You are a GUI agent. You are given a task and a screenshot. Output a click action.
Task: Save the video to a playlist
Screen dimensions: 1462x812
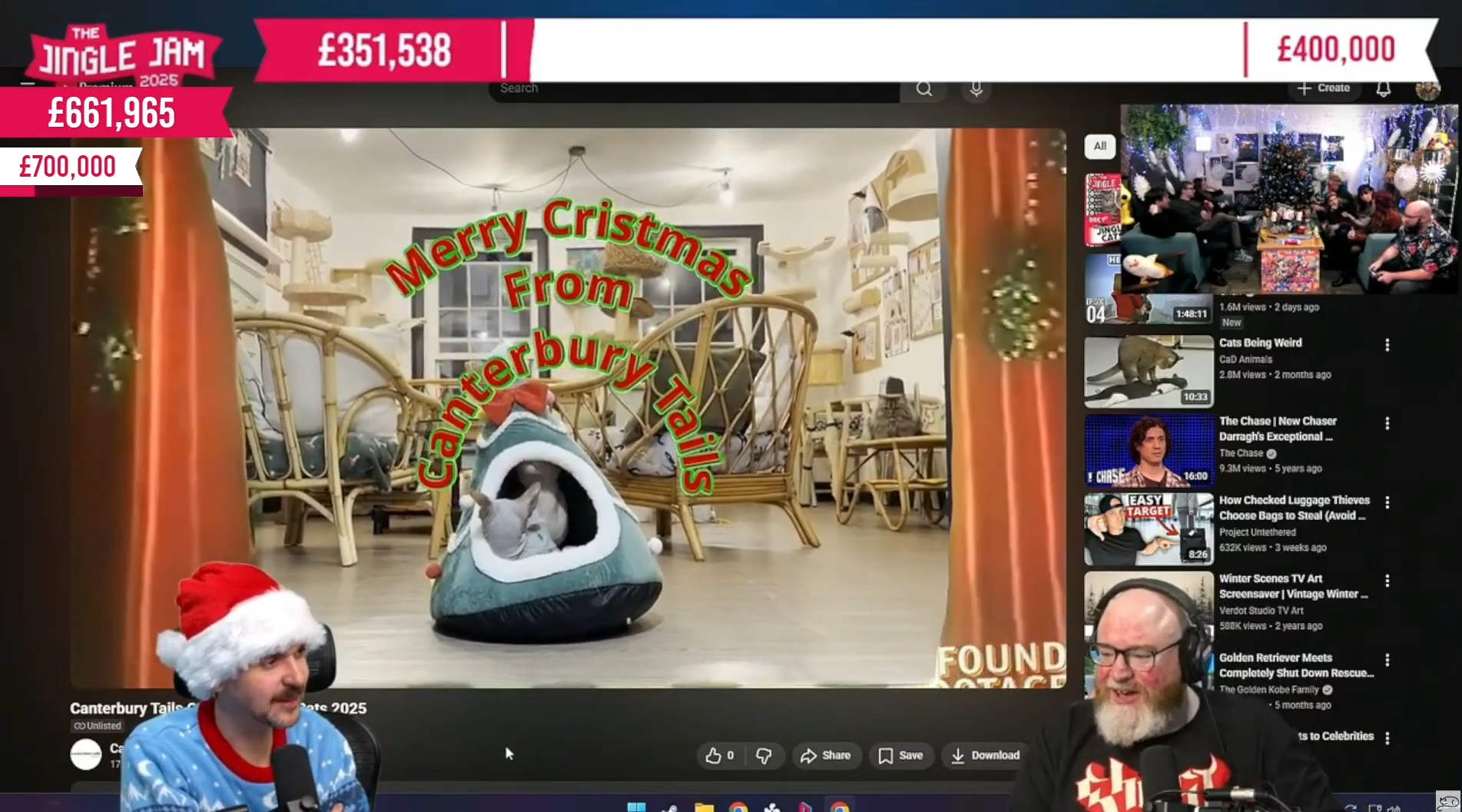(x=900, y=755)
